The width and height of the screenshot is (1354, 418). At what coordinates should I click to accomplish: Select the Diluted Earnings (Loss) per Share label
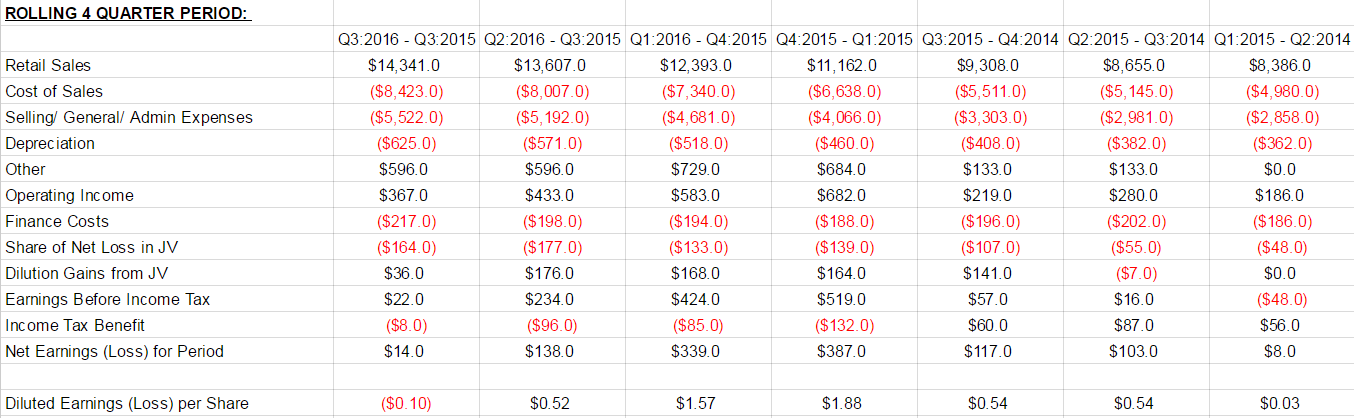127,404
